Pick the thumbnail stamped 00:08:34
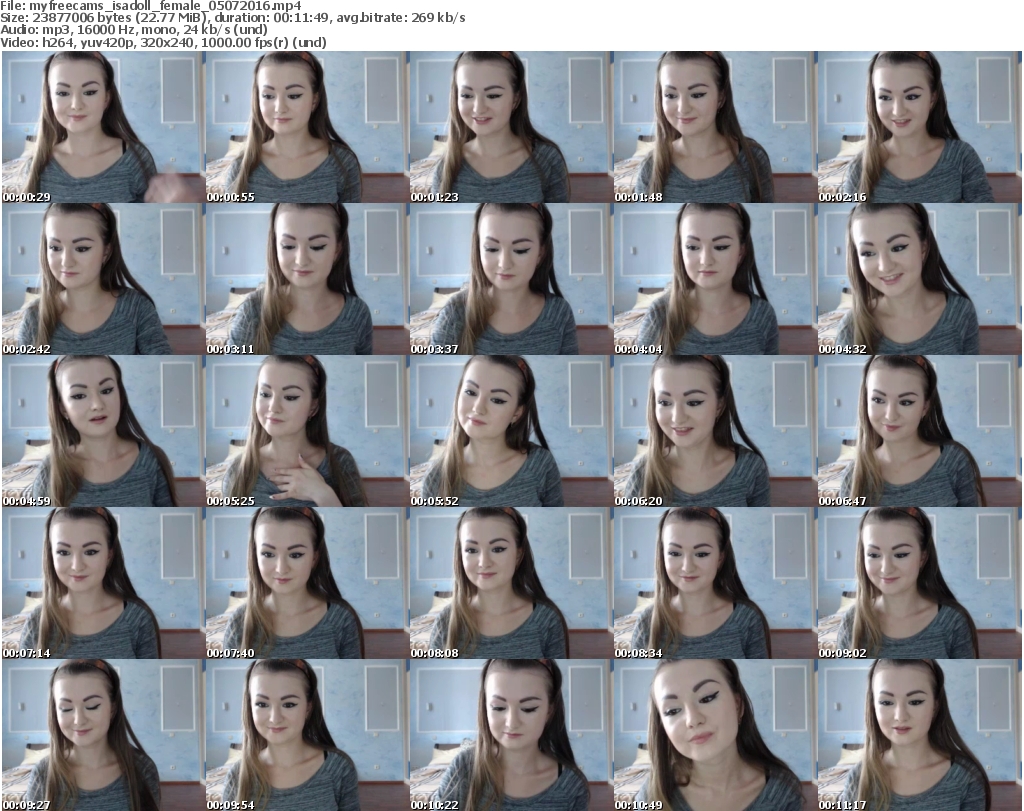 click(714, 583)
